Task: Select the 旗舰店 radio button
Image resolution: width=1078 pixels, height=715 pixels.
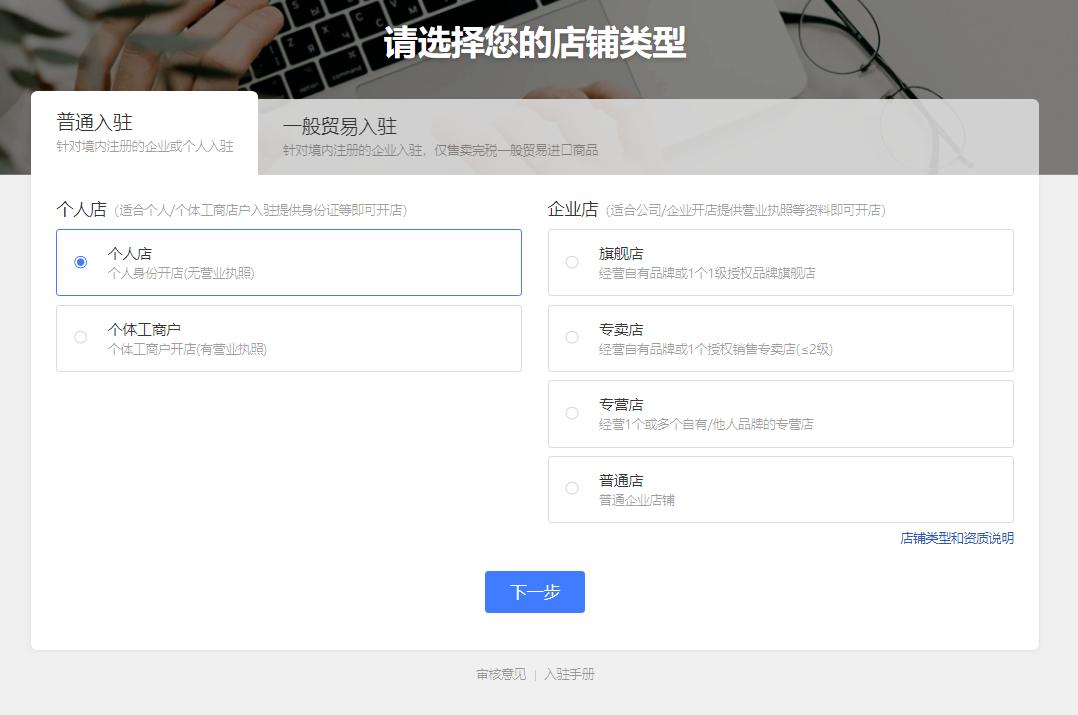Action: [x=571, y=262]
